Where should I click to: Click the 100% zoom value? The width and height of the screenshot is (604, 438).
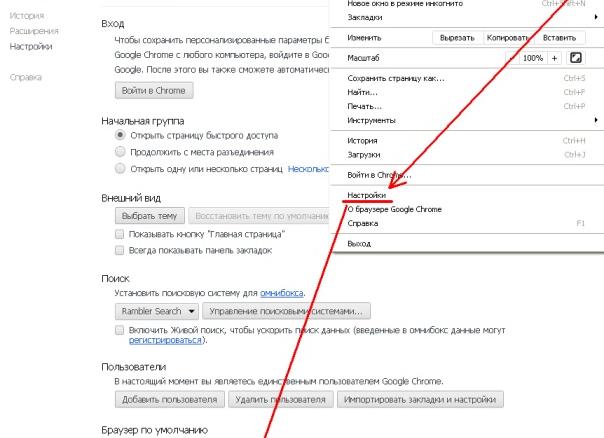coord(533,58)
